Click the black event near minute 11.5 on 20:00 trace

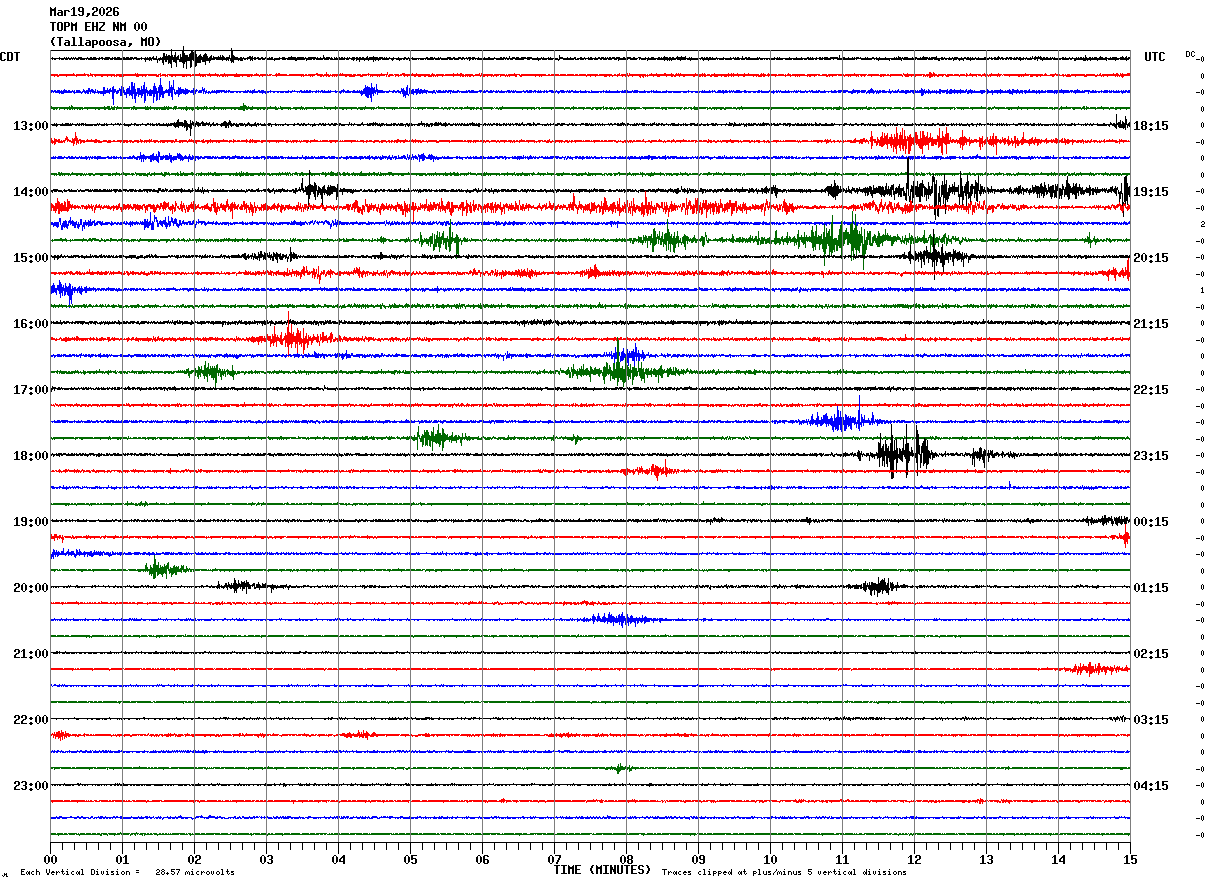pyautogui.click(x=880, y=586)
